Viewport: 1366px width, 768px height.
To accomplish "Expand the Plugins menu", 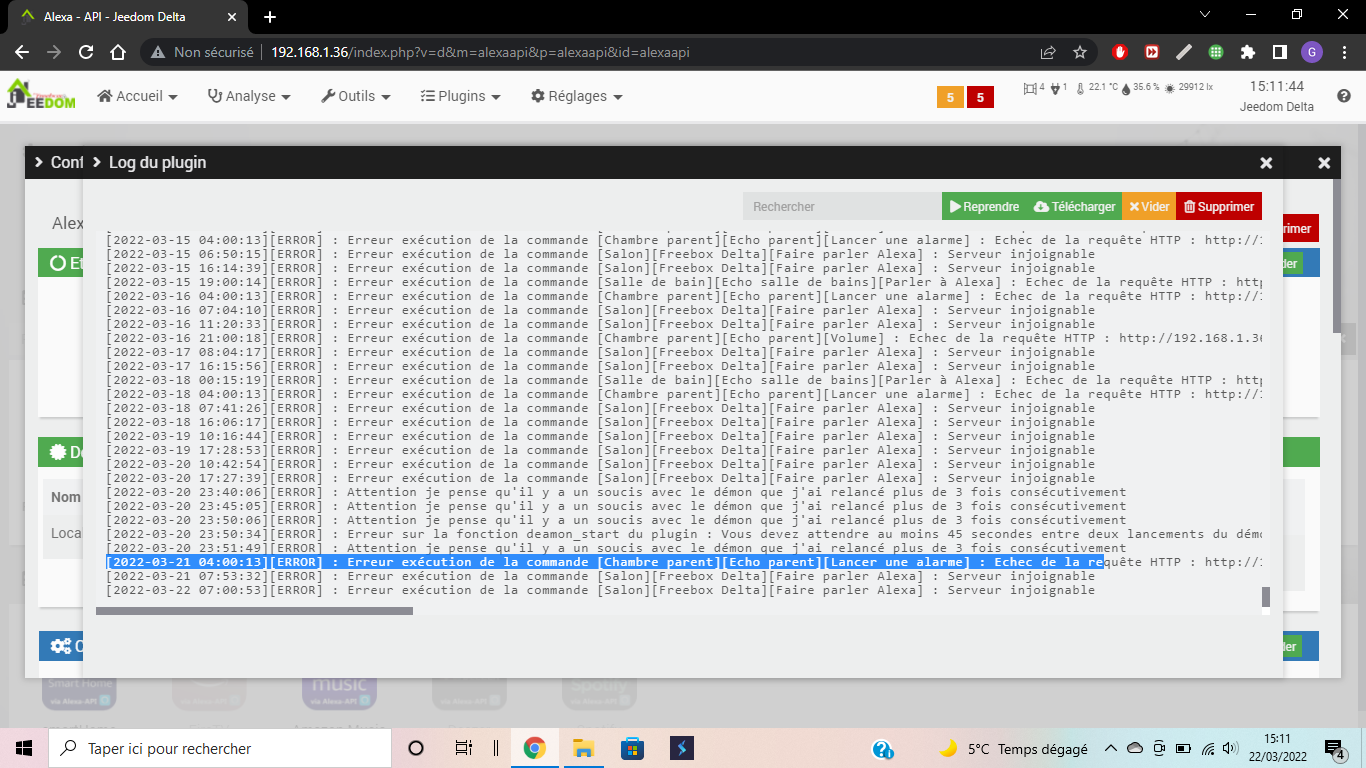I will (460, 96).
